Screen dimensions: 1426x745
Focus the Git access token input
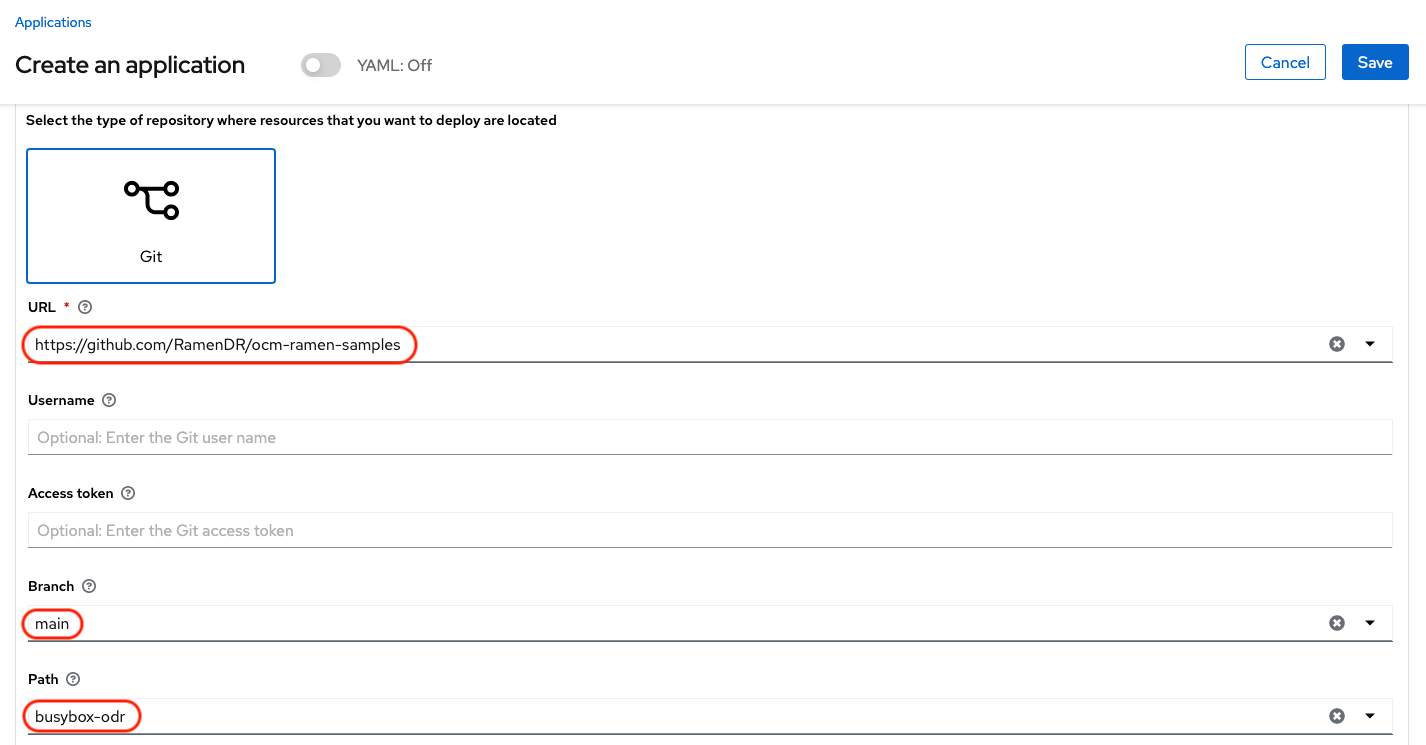click(x=710, y=530)
